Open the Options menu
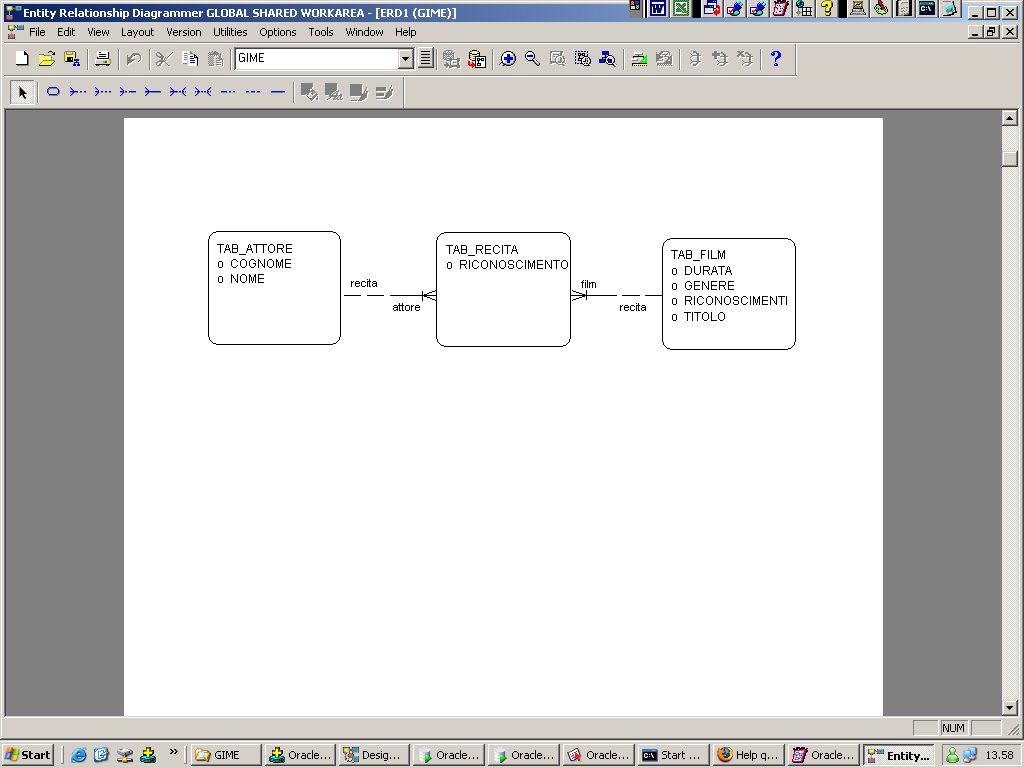 (278, 32)
